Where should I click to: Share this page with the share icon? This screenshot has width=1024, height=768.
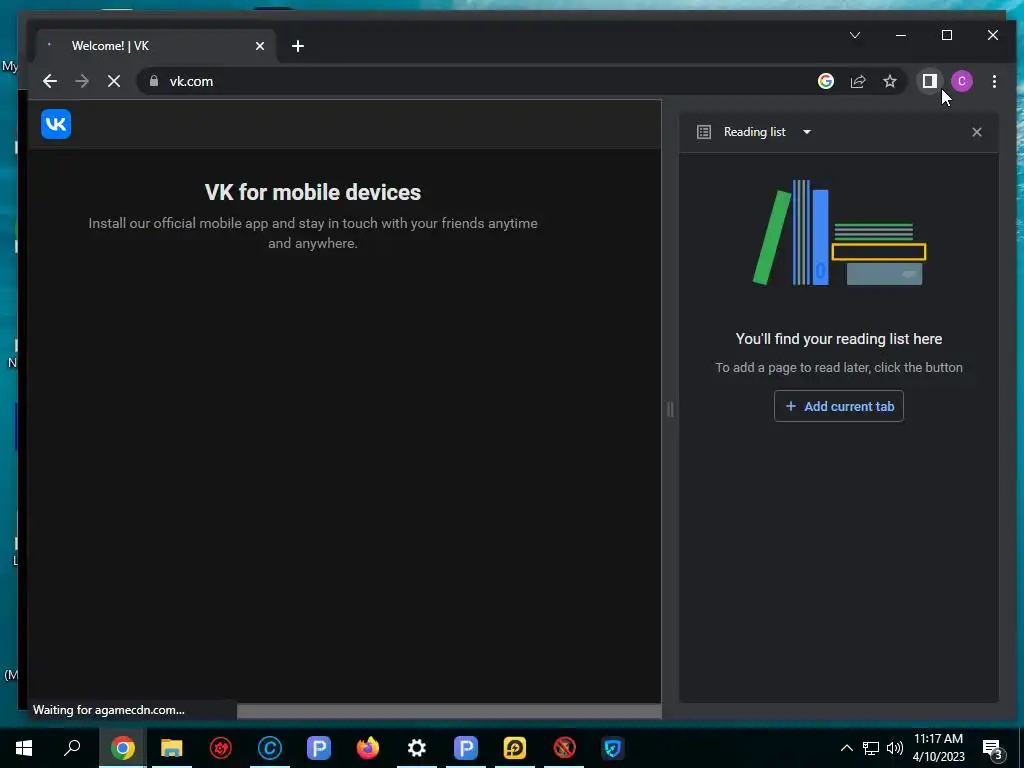(x=857, y=81)
